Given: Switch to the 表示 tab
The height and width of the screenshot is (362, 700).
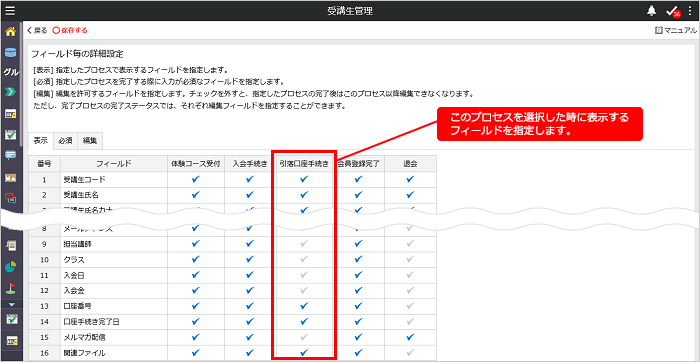Looking at the screenshot, I should pyautogui.click(x=41, y=141).
